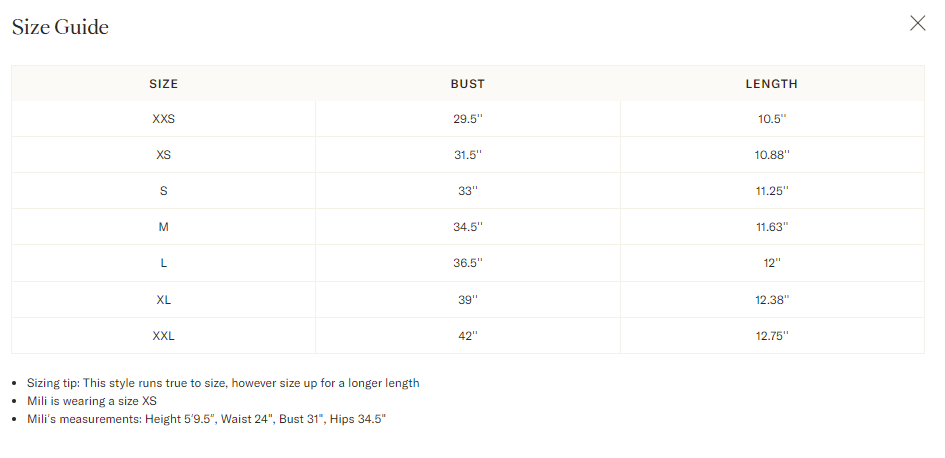Close the Size Guide dialog
945x458 pixels.
917,24
